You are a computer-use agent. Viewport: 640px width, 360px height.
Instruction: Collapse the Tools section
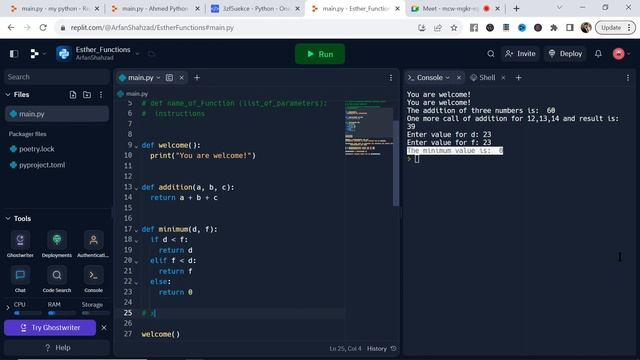[8, 219]
